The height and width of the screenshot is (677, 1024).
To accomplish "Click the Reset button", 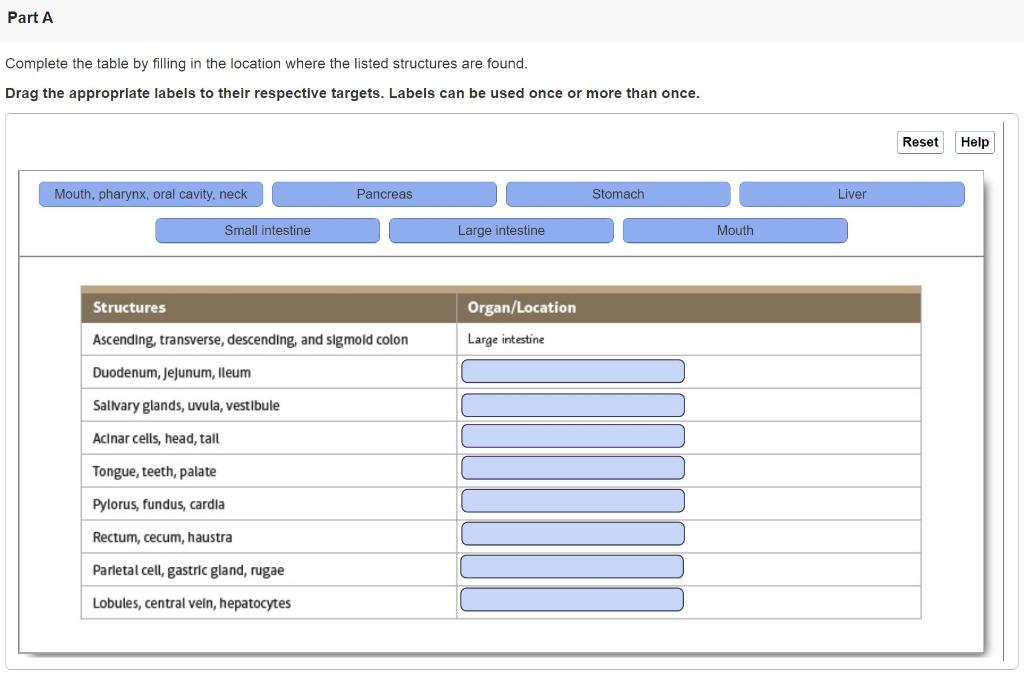I will pos(919,141).
